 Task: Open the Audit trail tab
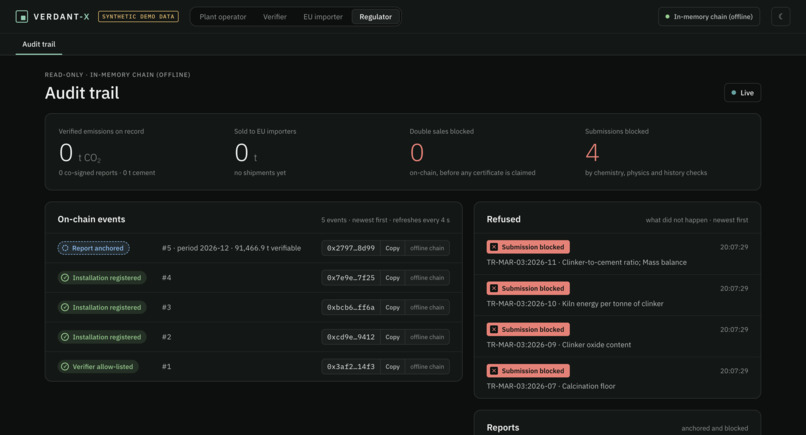pos(39,44)
